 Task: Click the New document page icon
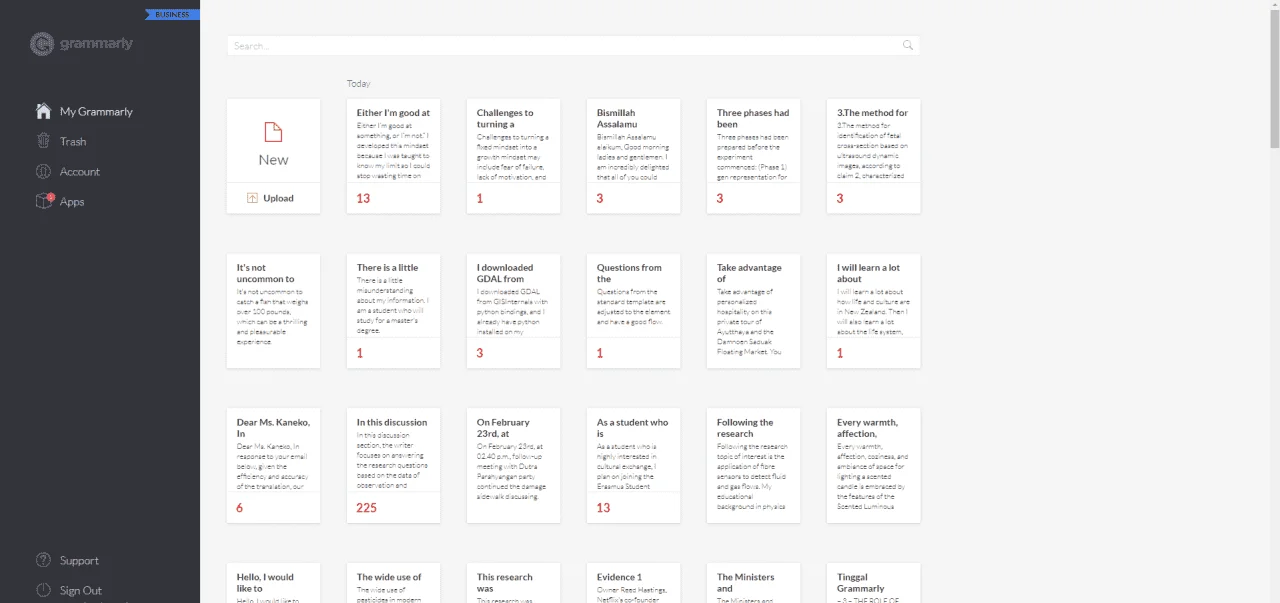coord(273,132)
